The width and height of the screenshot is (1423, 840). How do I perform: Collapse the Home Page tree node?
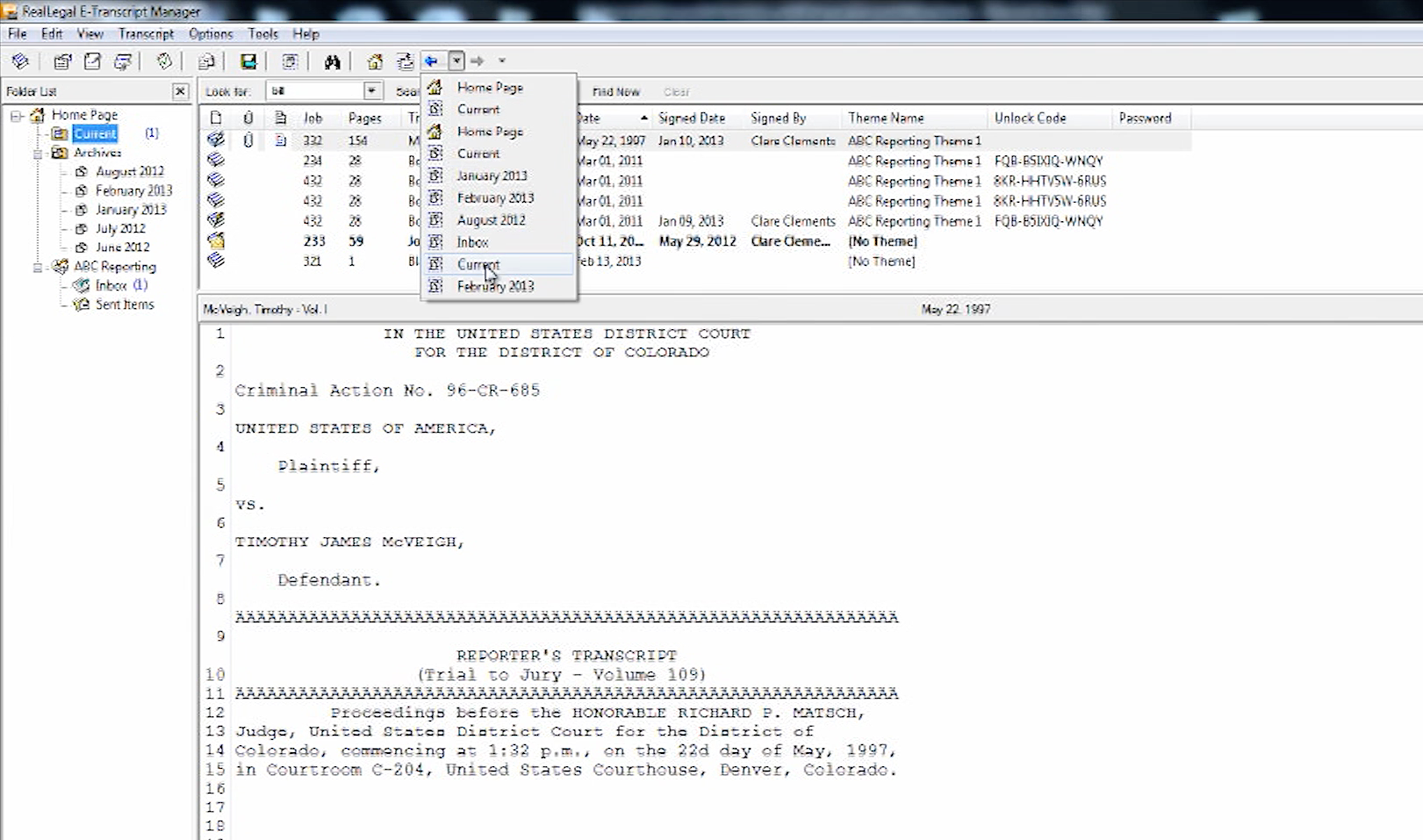click(16, 116)
